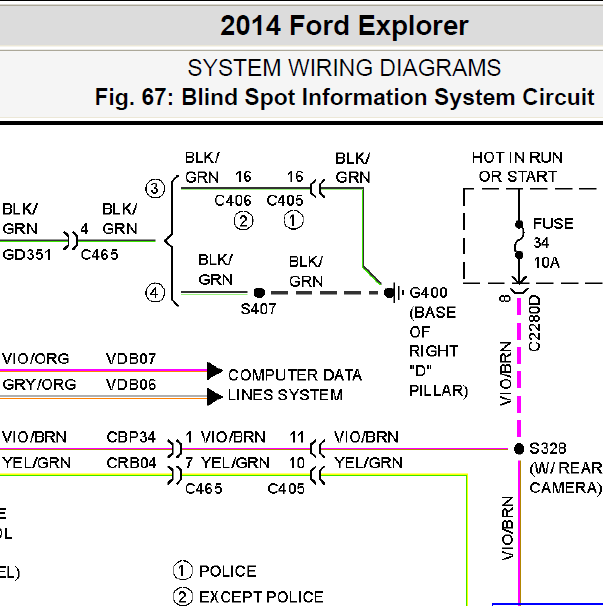Click the circled 1 next to POLICE

coord(182,571)
